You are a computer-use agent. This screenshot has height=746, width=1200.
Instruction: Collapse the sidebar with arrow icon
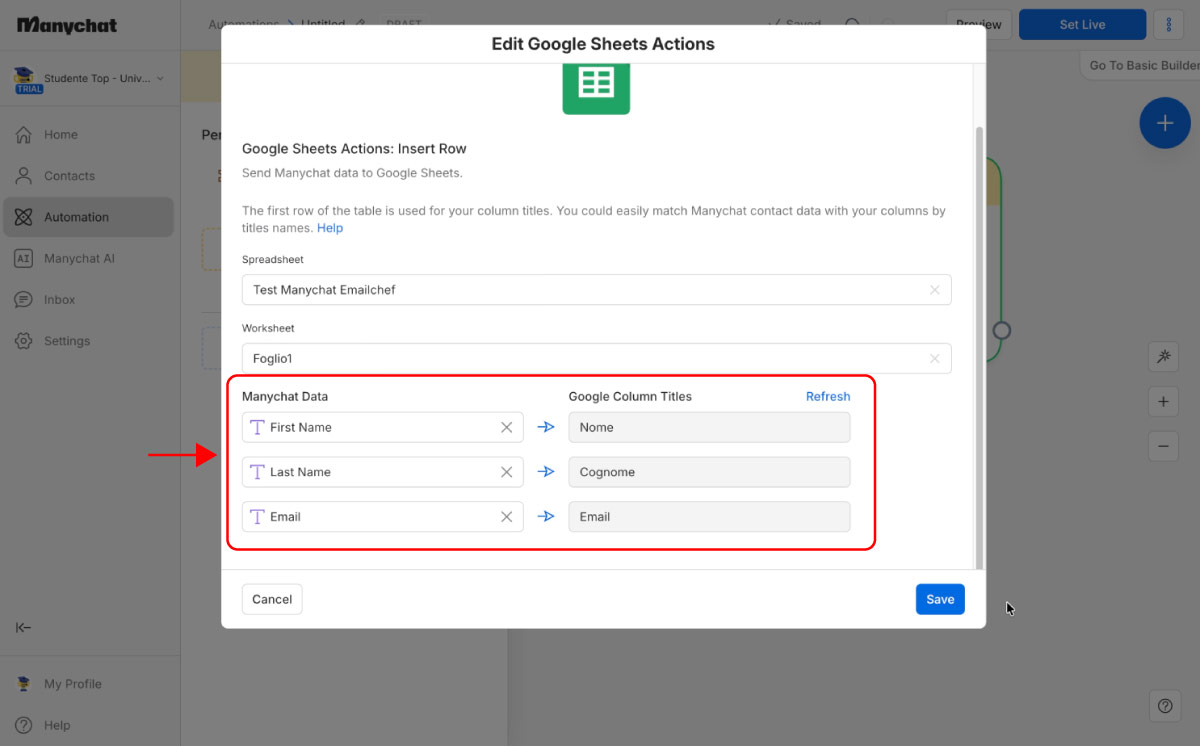point(23,628)
